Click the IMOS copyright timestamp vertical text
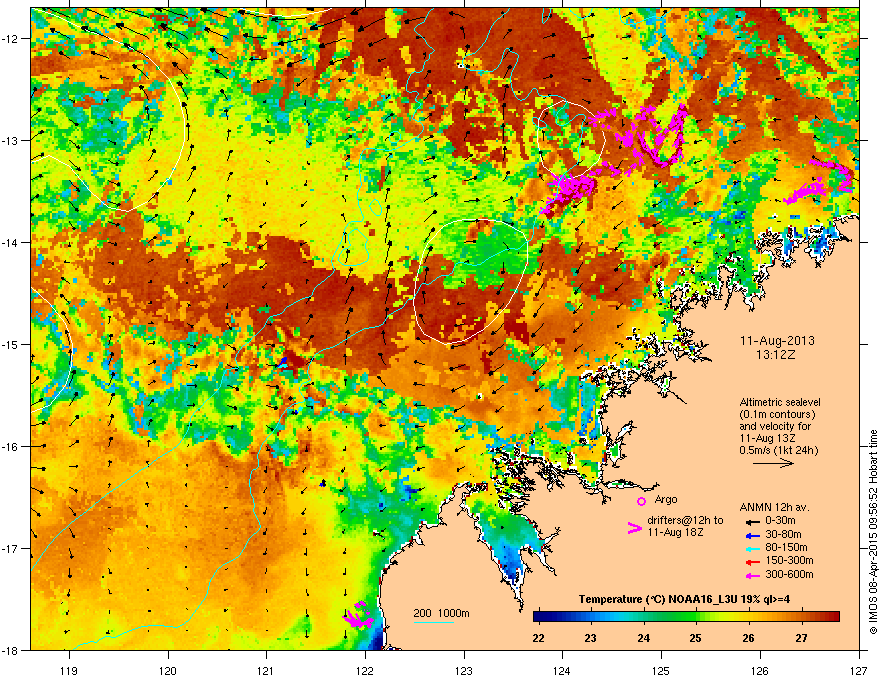Image resolution: width=880 pixels, height=680 pixels. [873, 531]
